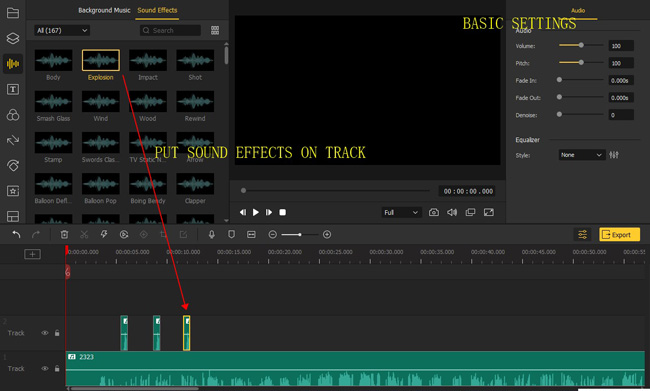
Task: Start voiceover with microphone icon
Action: tap(211, 235)
